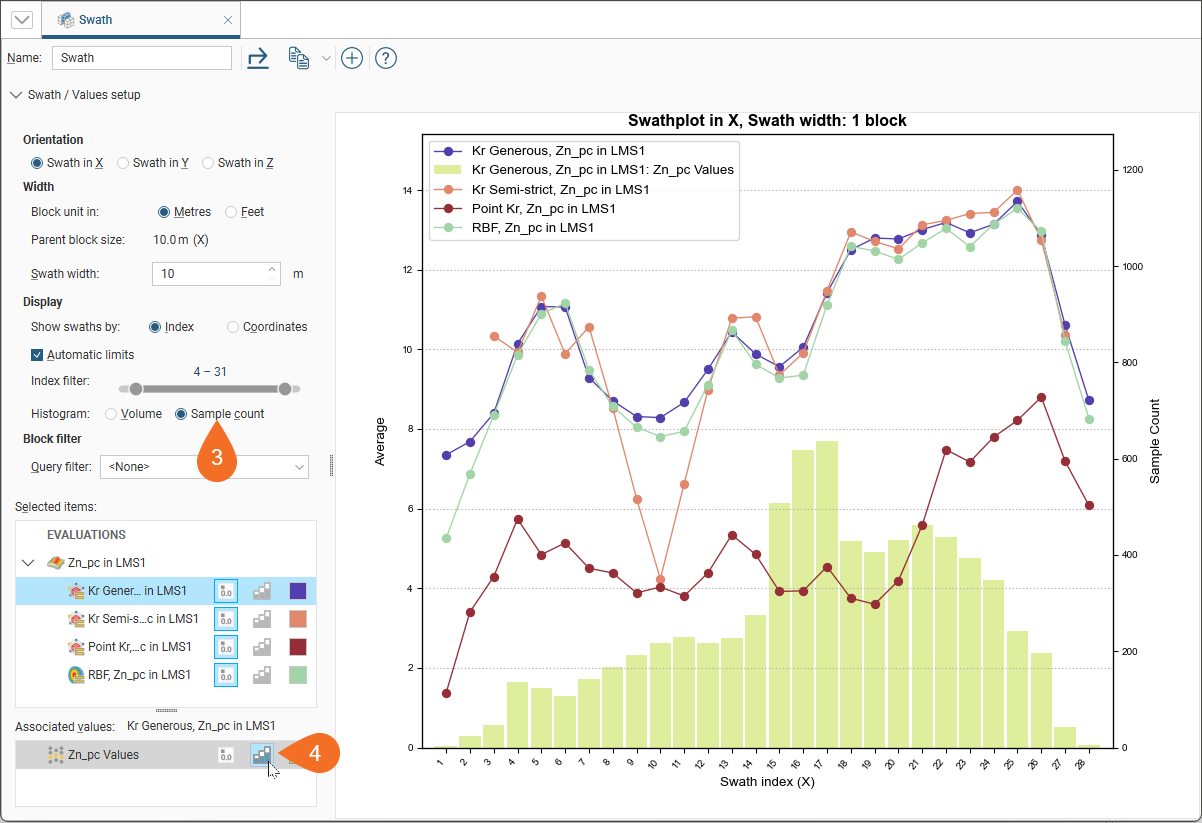Toggle numeric display for Kr Semi-strict row
The image size is (1202, 823).
226,619
